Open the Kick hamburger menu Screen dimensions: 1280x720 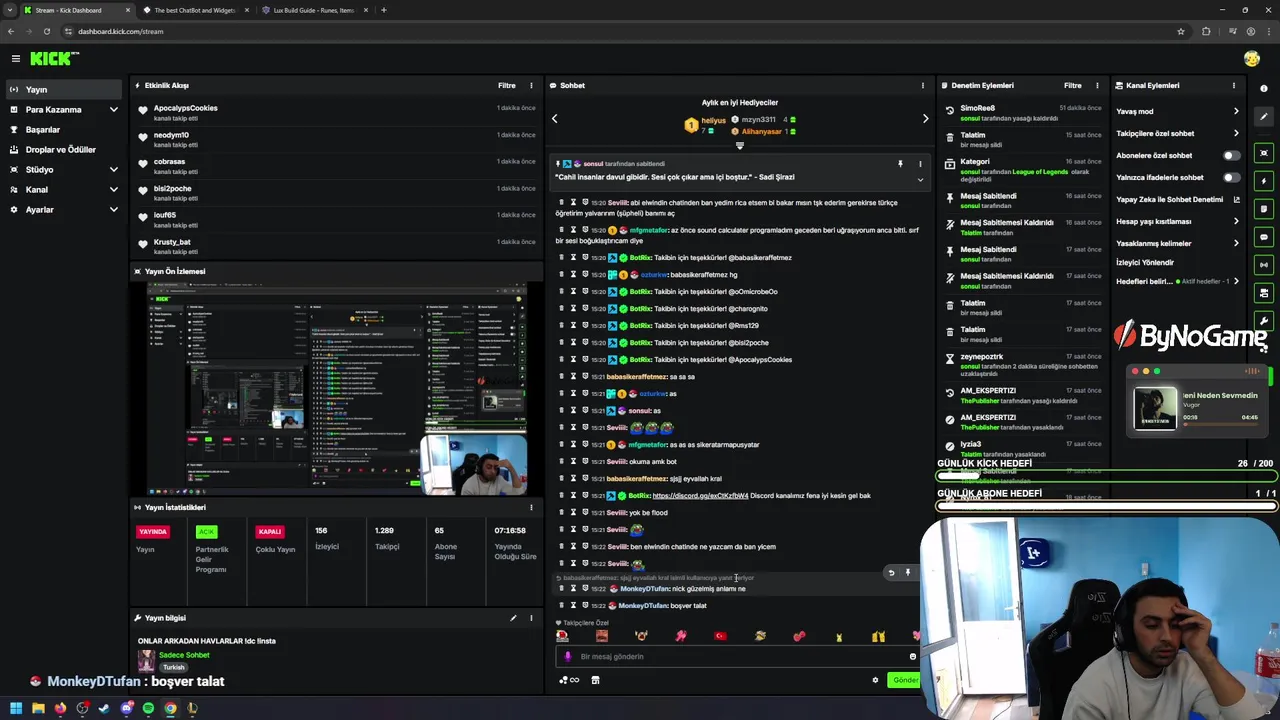(x=15, y=59)
